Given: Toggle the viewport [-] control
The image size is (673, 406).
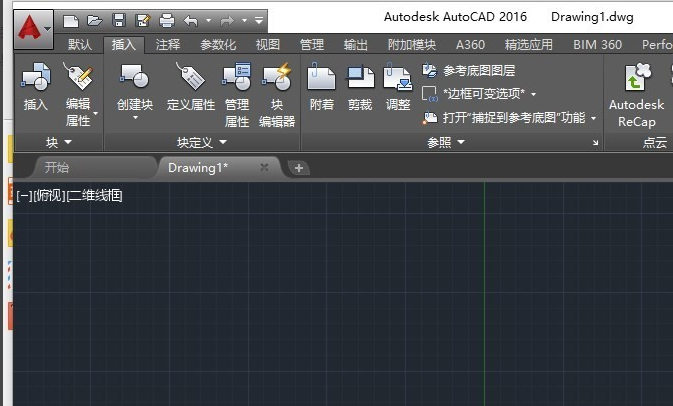Looking at the screenshot, I should point(23,196).
